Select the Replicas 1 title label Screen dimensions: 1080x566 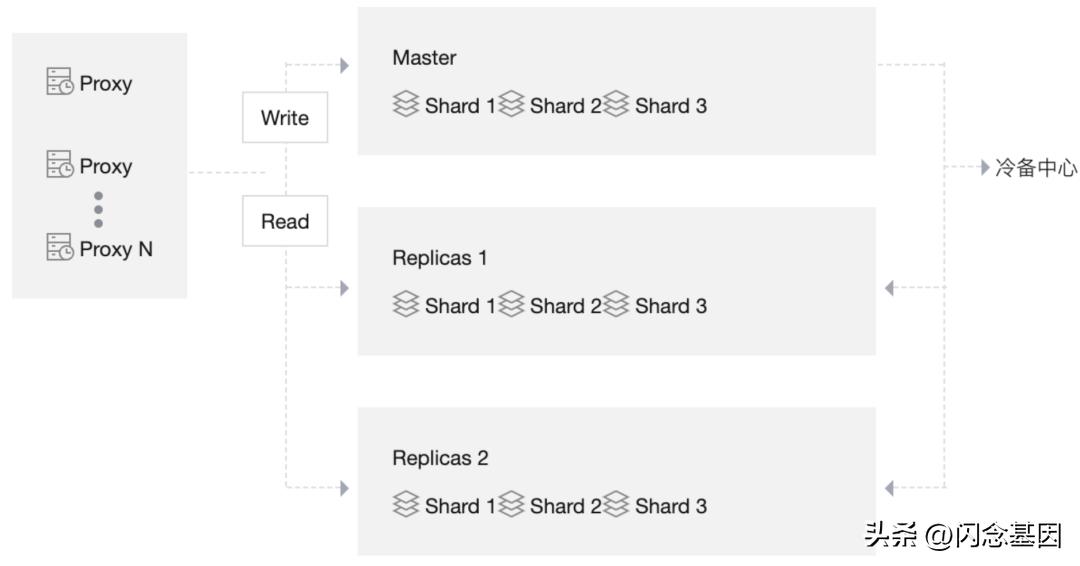440,258
